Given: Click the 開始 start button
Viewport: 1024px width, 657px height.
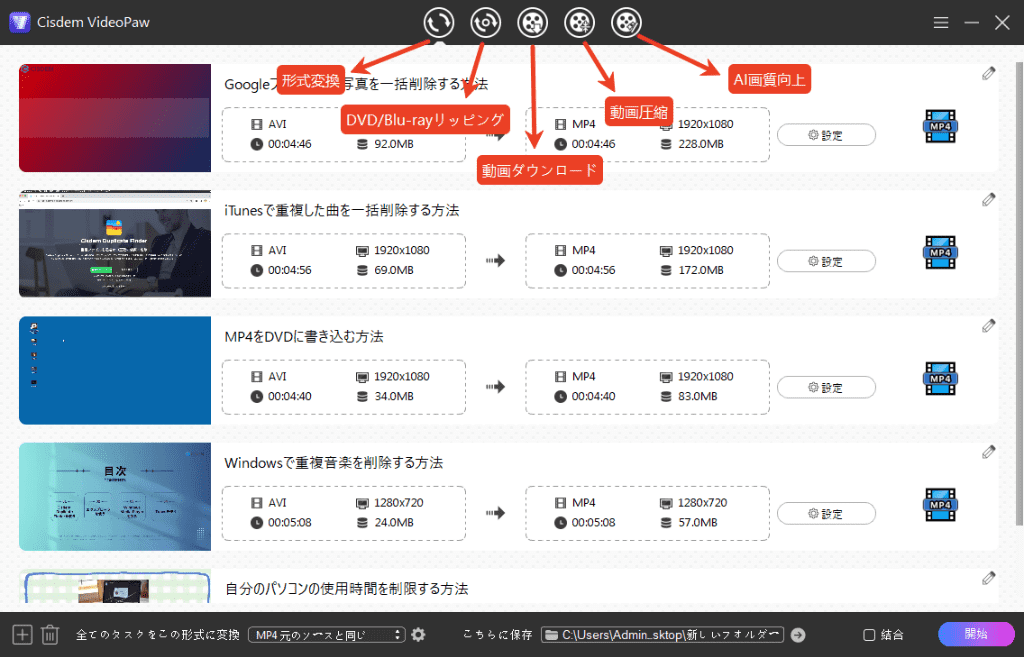Looking at the screenshot, I should pyautogui.click(x=976, y=633).
